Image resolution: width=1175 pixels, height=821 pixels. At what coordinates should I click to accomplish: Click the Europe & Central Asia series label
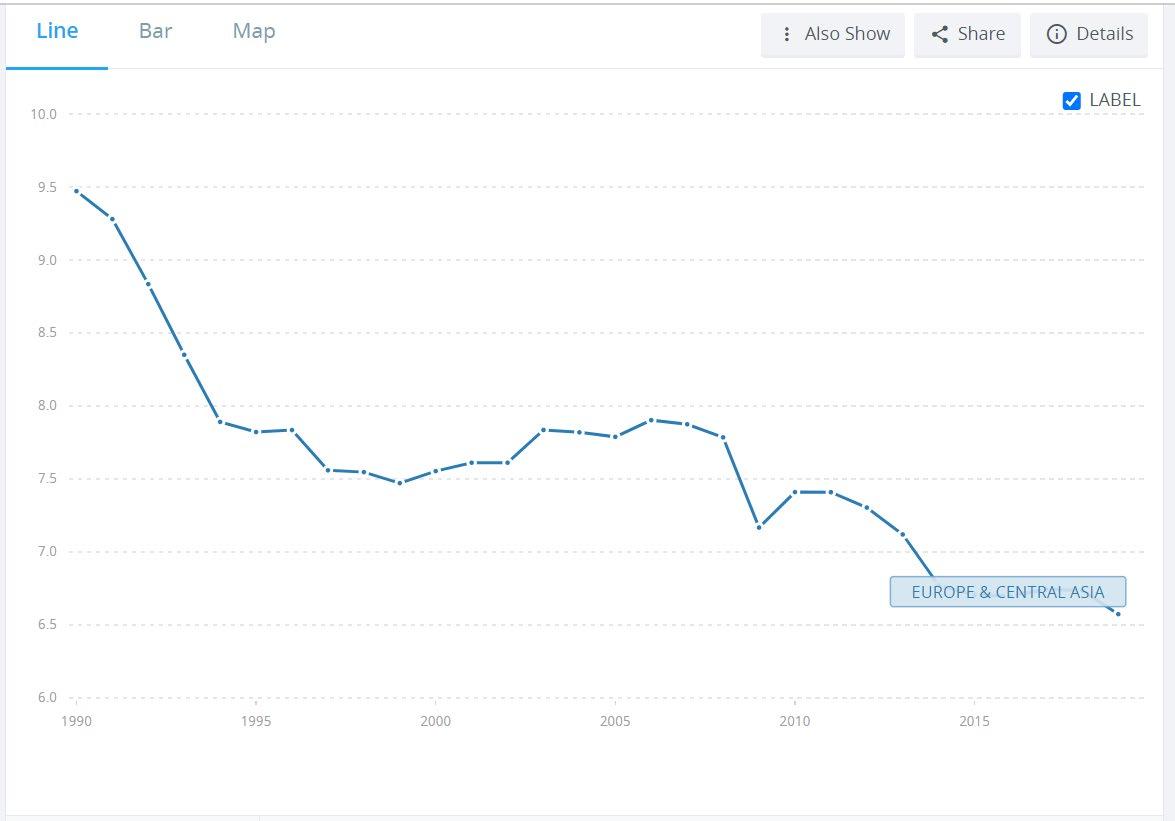(1007, 592)
